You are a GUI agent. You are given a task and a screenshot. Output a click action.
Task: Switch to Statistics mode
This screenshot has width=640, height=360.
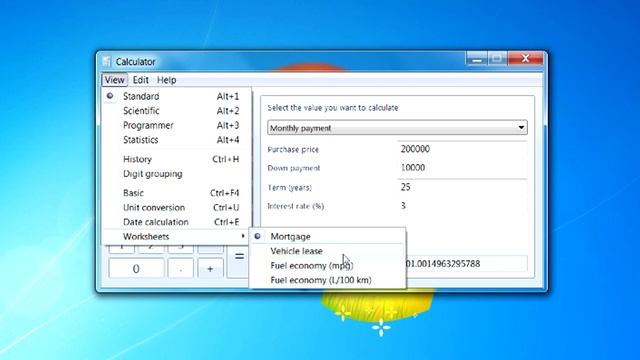[176, 140]
